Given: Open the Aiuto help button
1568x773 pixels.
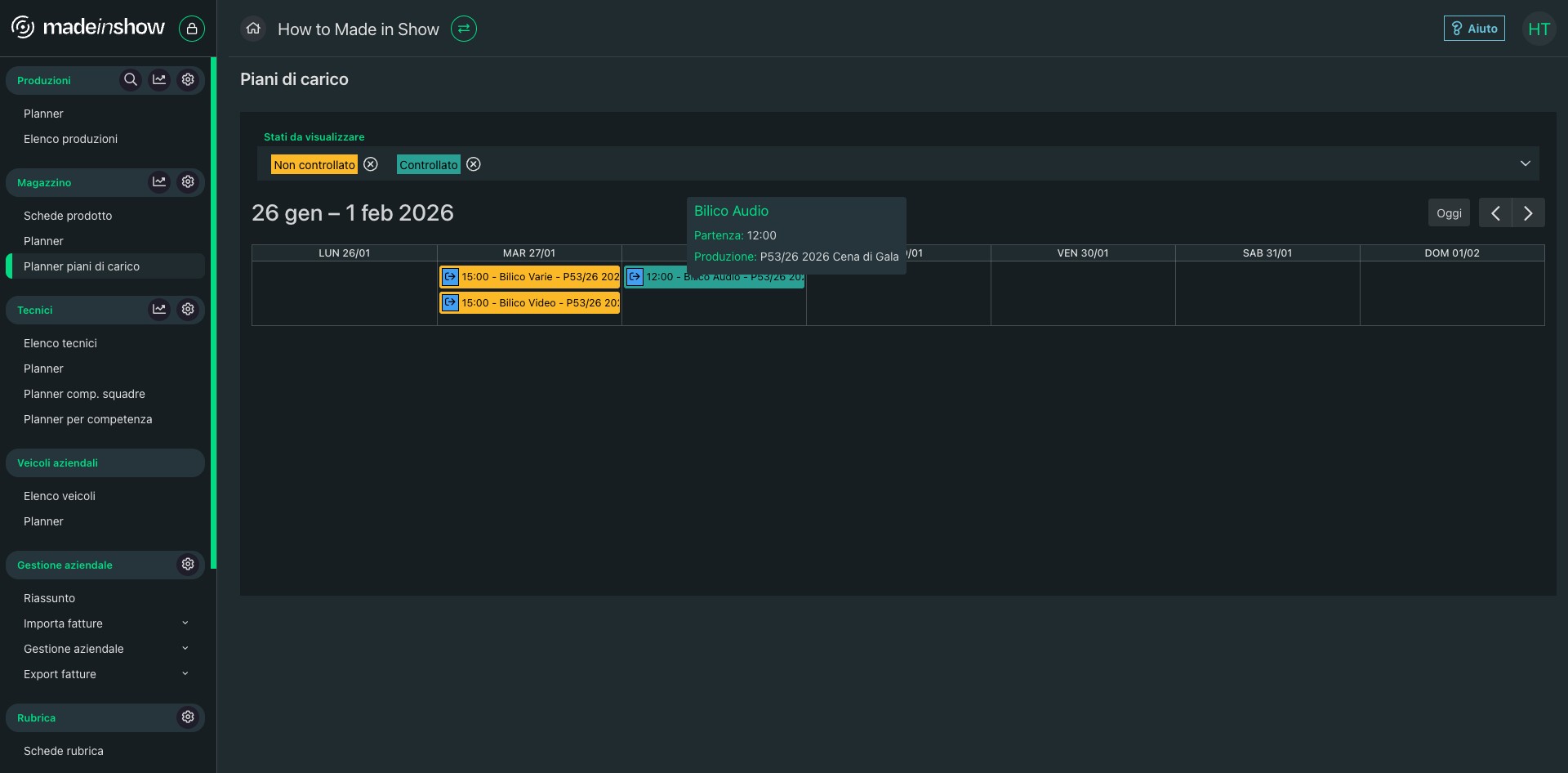Looking at the screenshot, I should pyautogui.click(x=1474, y=29).
